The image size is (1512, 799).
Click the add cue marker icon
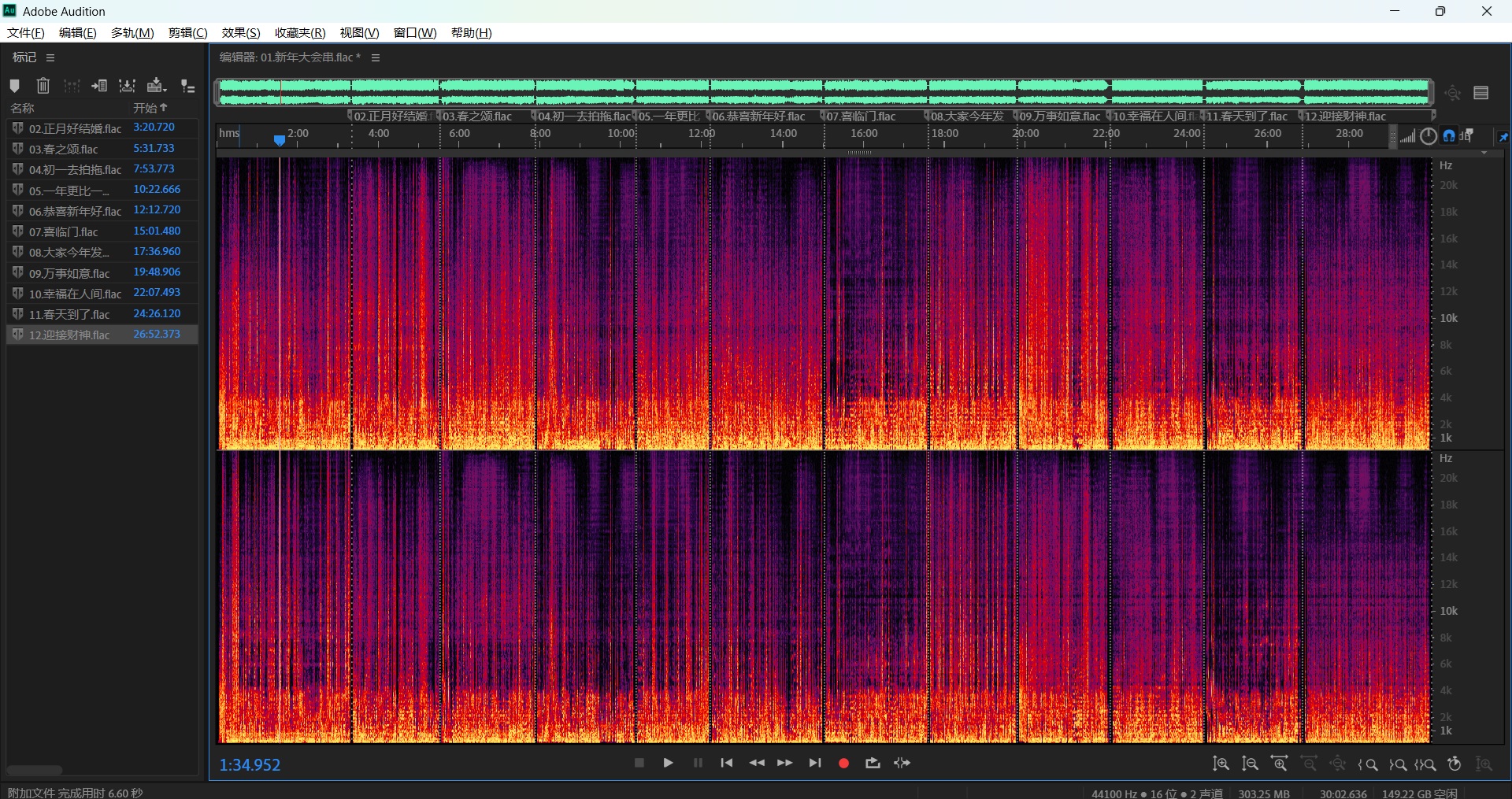coord(14,86)
